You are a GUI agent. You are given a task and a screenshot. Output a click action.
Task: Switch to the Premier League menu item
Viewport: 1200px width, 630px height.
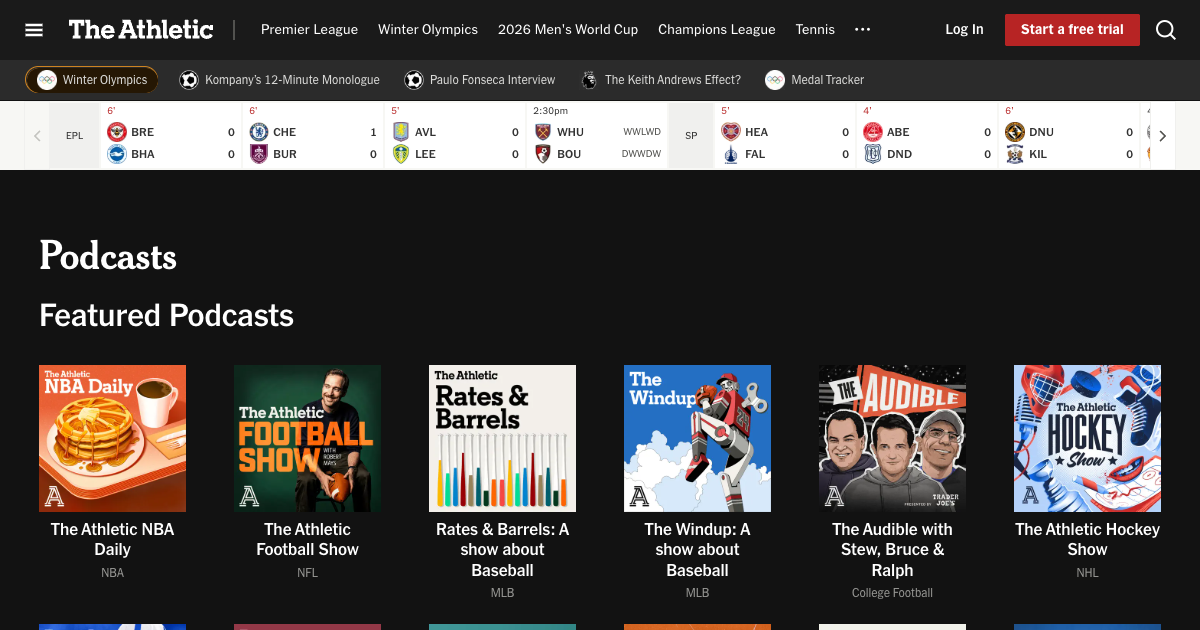point(309,29)
